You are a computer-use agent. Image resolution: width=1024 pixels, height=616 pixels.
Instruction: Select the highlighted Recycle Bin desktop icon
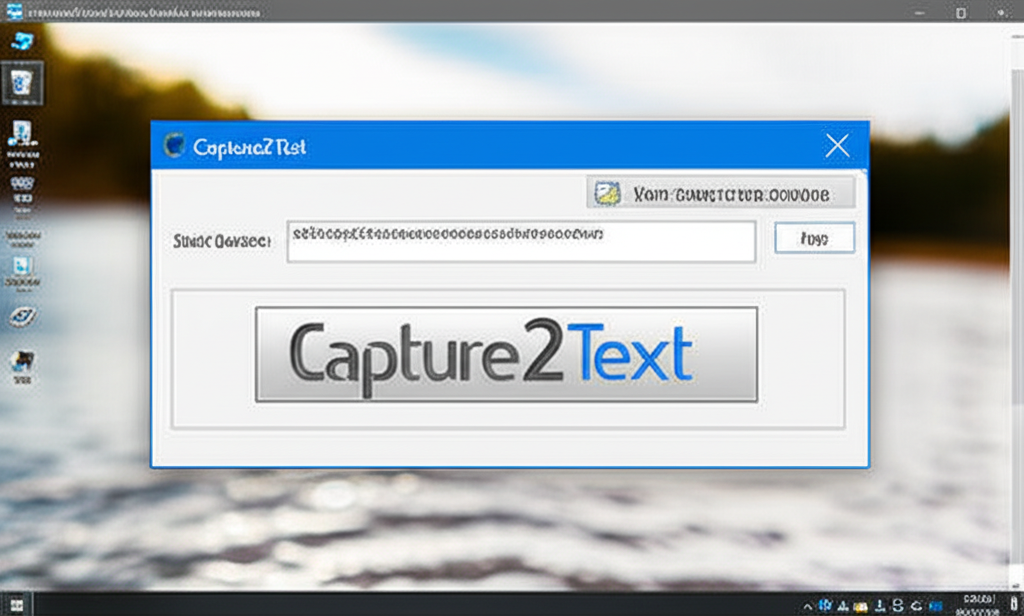pyautogui.click(x=22, y=83)
